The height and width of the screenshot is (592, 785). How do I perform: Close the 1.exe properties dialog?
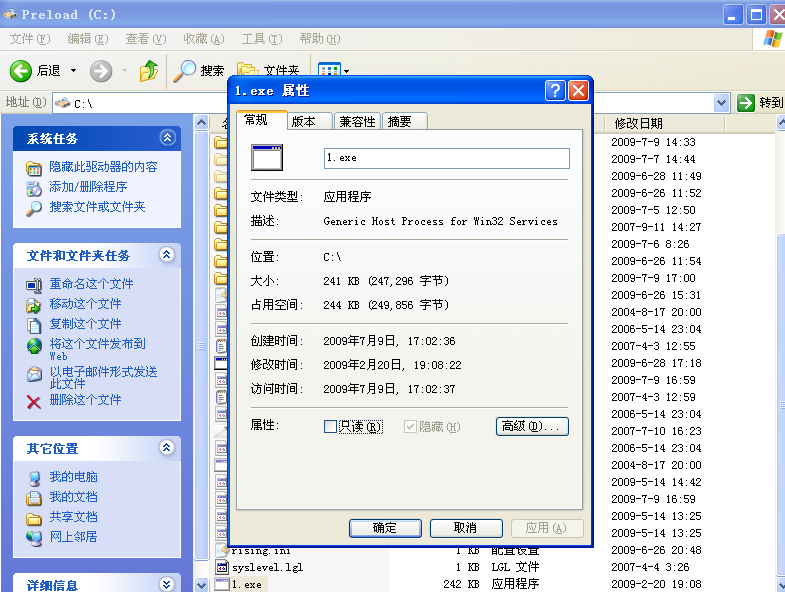click(x=578, y=91)
